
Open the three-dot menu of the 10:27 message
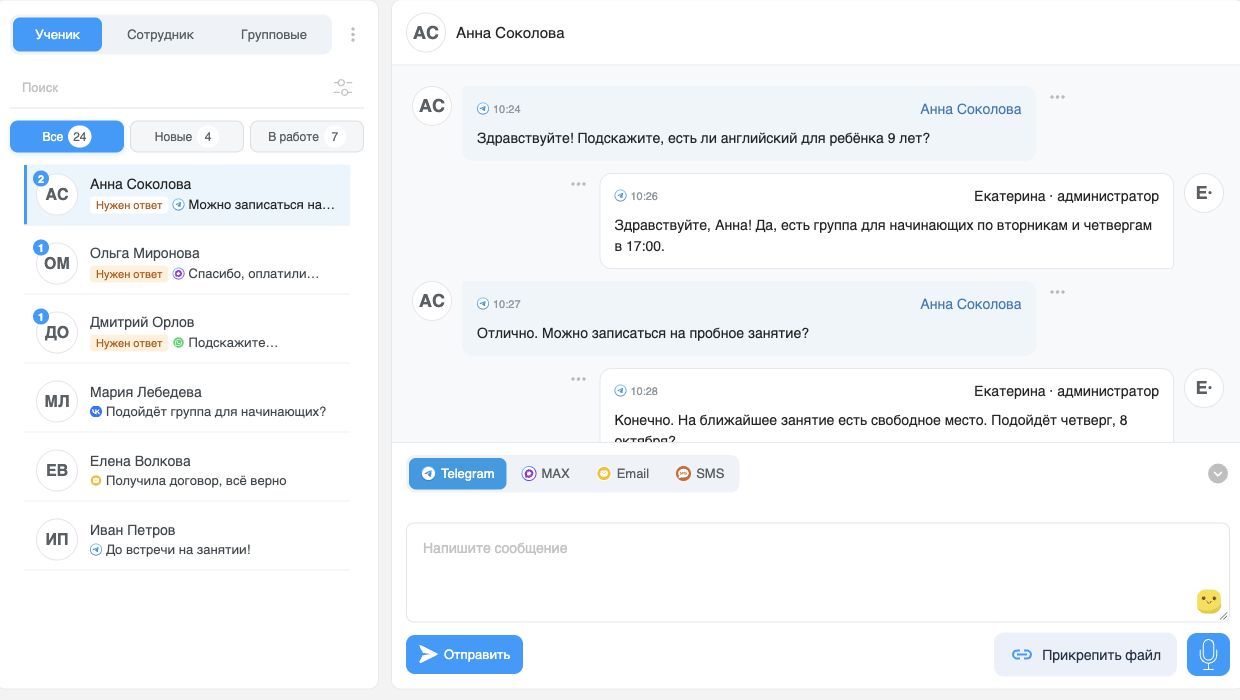click(1057, 292)
